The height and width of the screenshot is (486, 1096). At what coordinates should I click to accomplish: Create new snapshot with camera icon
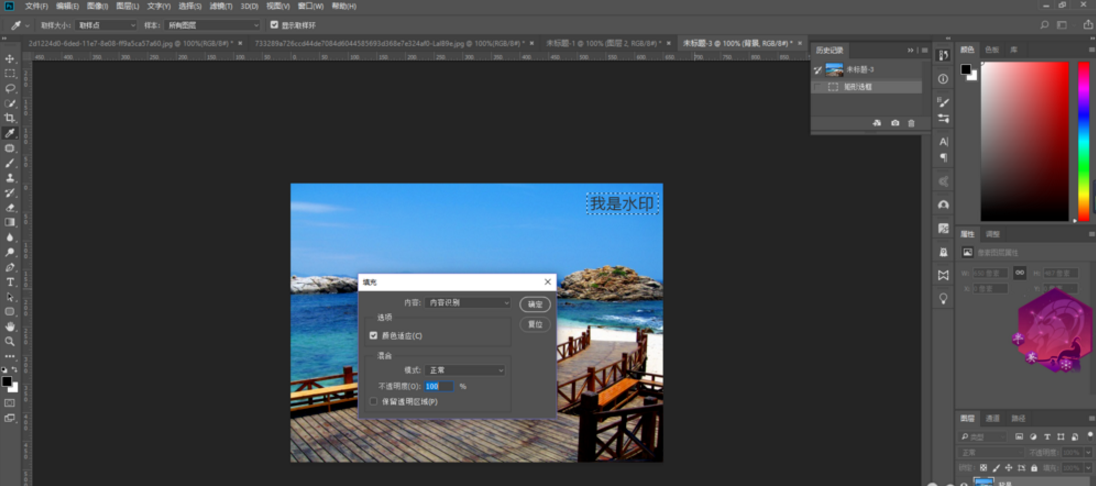click(x=894, y=123)
